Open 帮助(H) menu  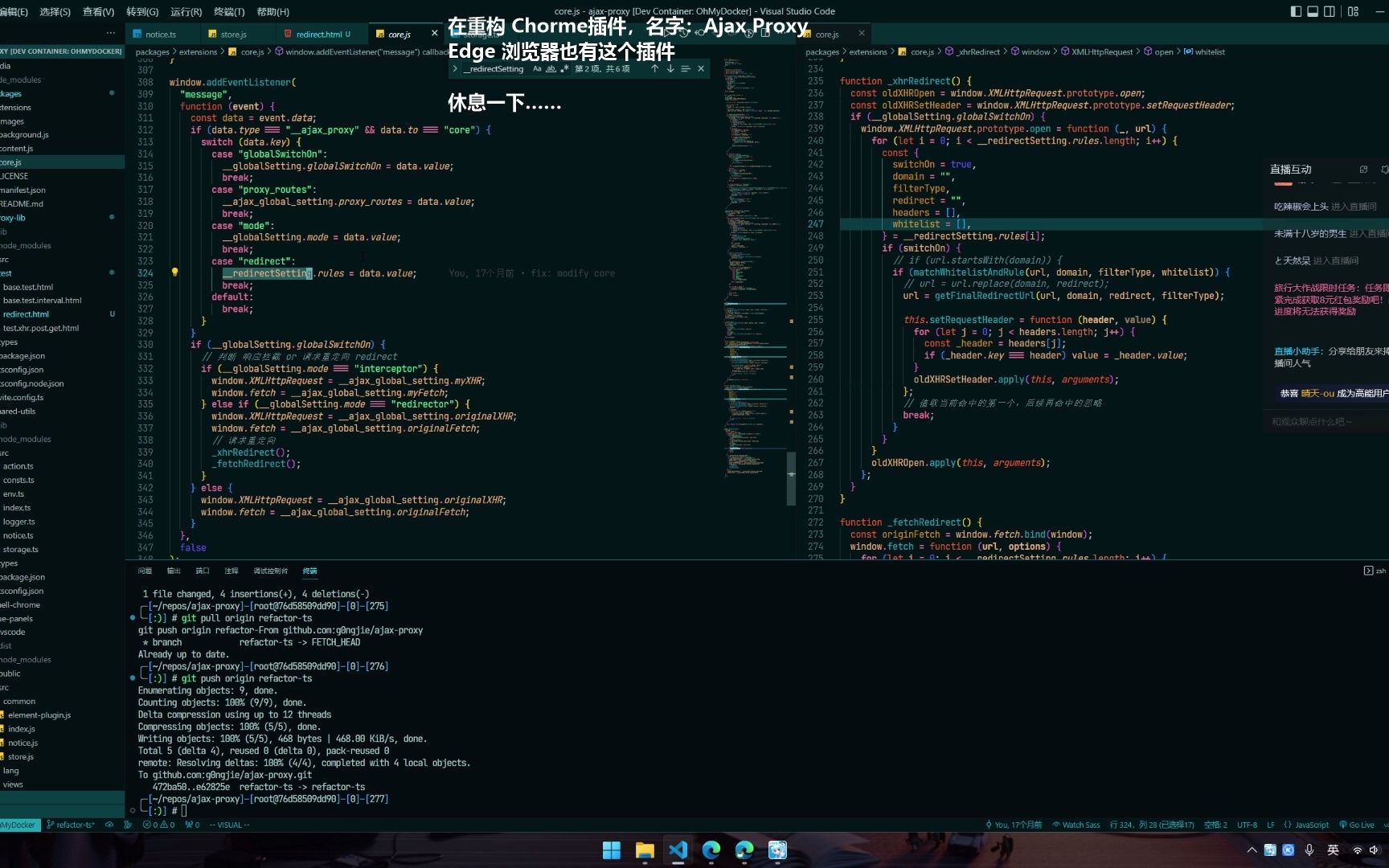272,11
